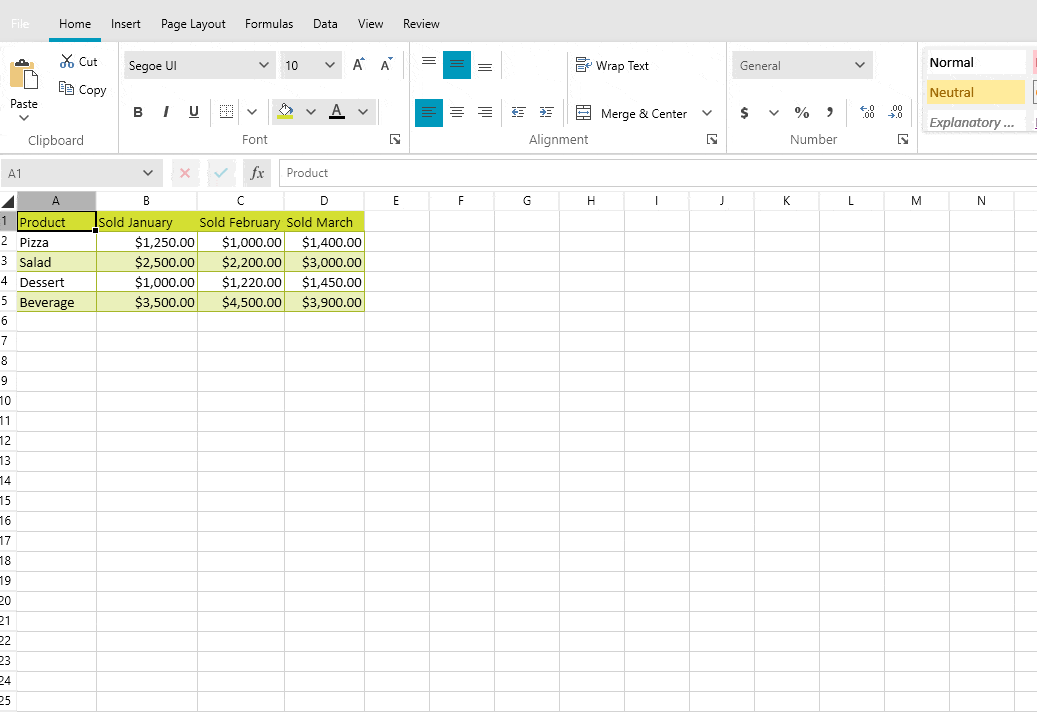Apply the percent number format

click(x=801, y=112)
